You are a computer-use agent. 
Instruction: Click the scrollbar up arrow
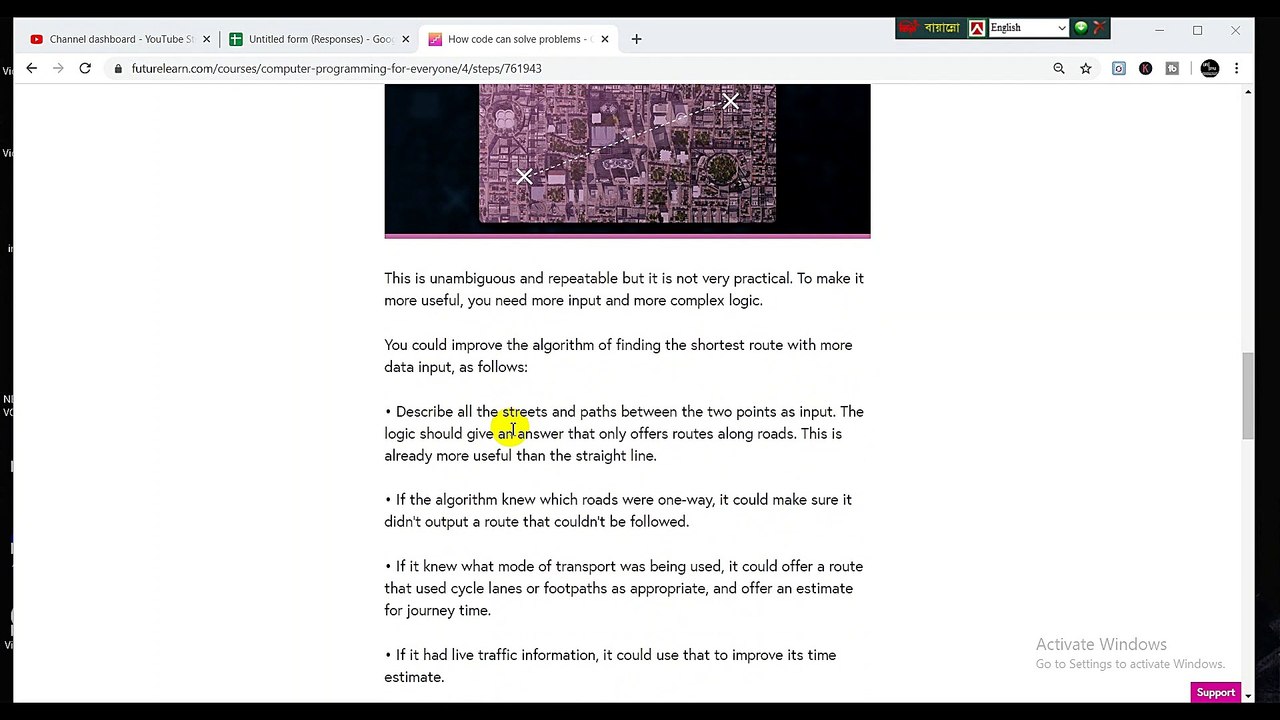pos(1248,92)
